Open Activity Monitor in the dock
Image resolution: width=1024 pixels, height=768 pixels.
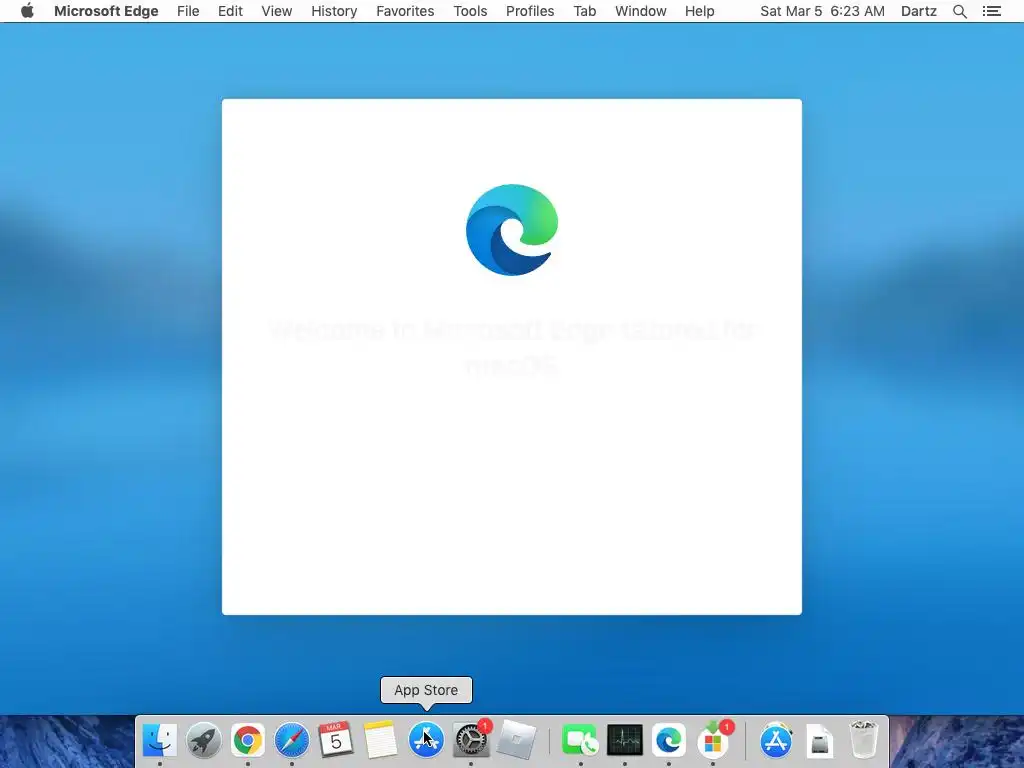[x=625, y=741]
